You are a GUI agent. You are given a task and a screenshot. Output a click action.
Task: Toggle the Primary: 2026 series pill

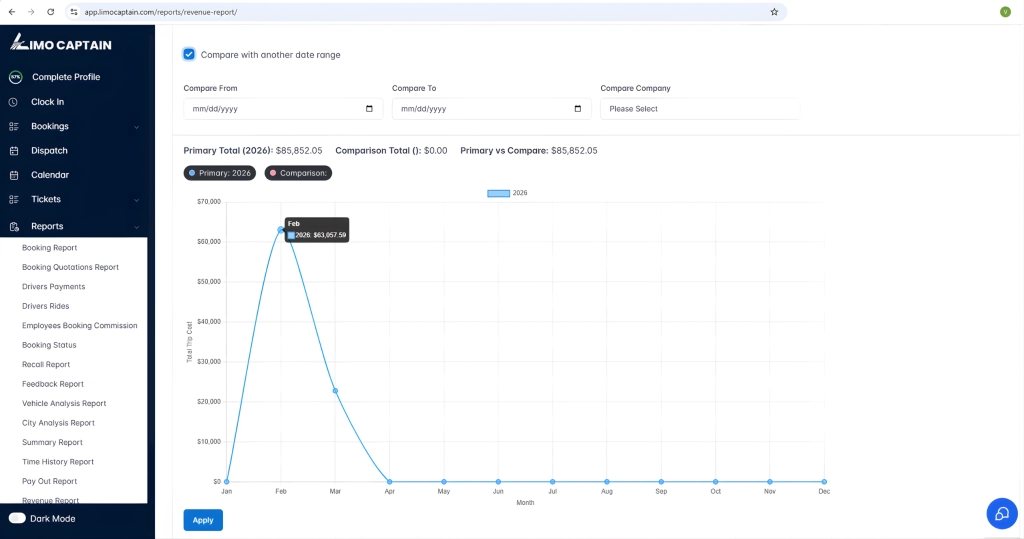220,173
